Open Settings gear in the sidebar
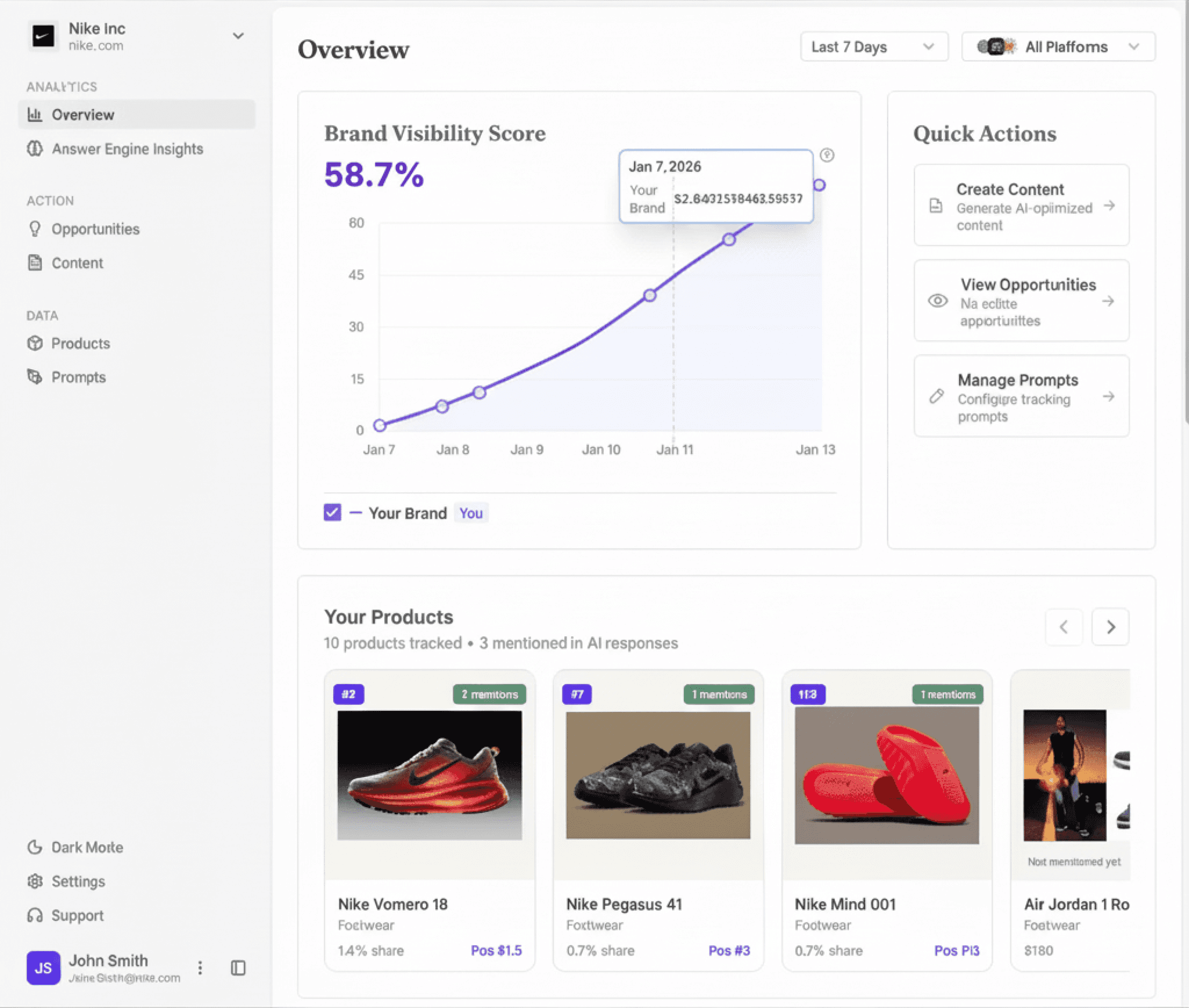The height and width of the screenshot is (1008, 1189). [x=35, y=881]
